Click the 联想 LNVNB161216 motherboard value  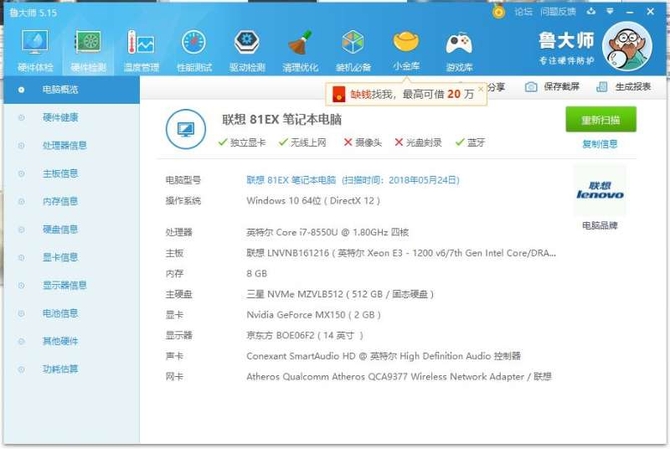(401, 253)
